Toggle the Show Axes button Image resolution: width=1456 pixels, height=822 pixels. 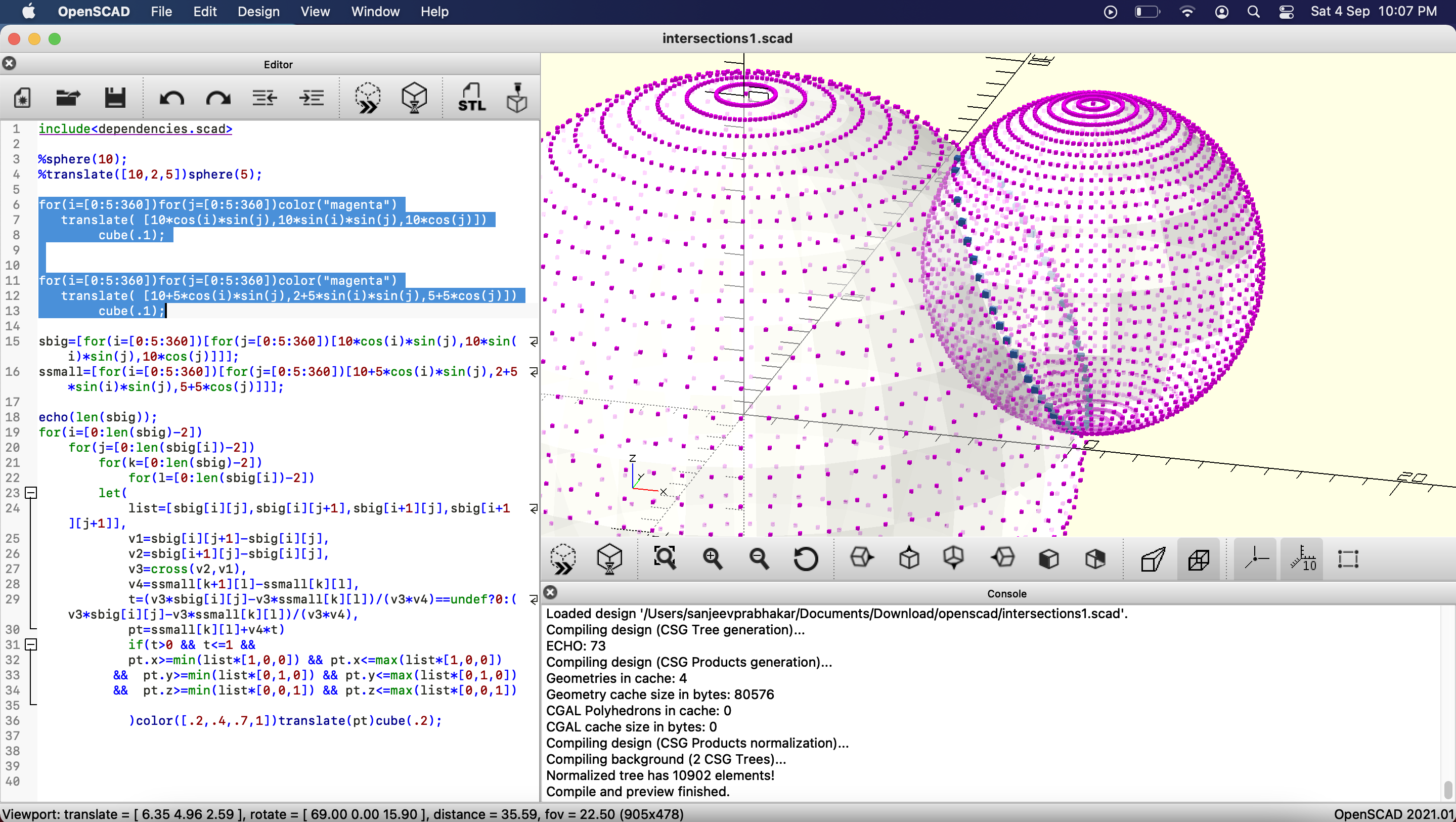click(x=1255, y=558)
